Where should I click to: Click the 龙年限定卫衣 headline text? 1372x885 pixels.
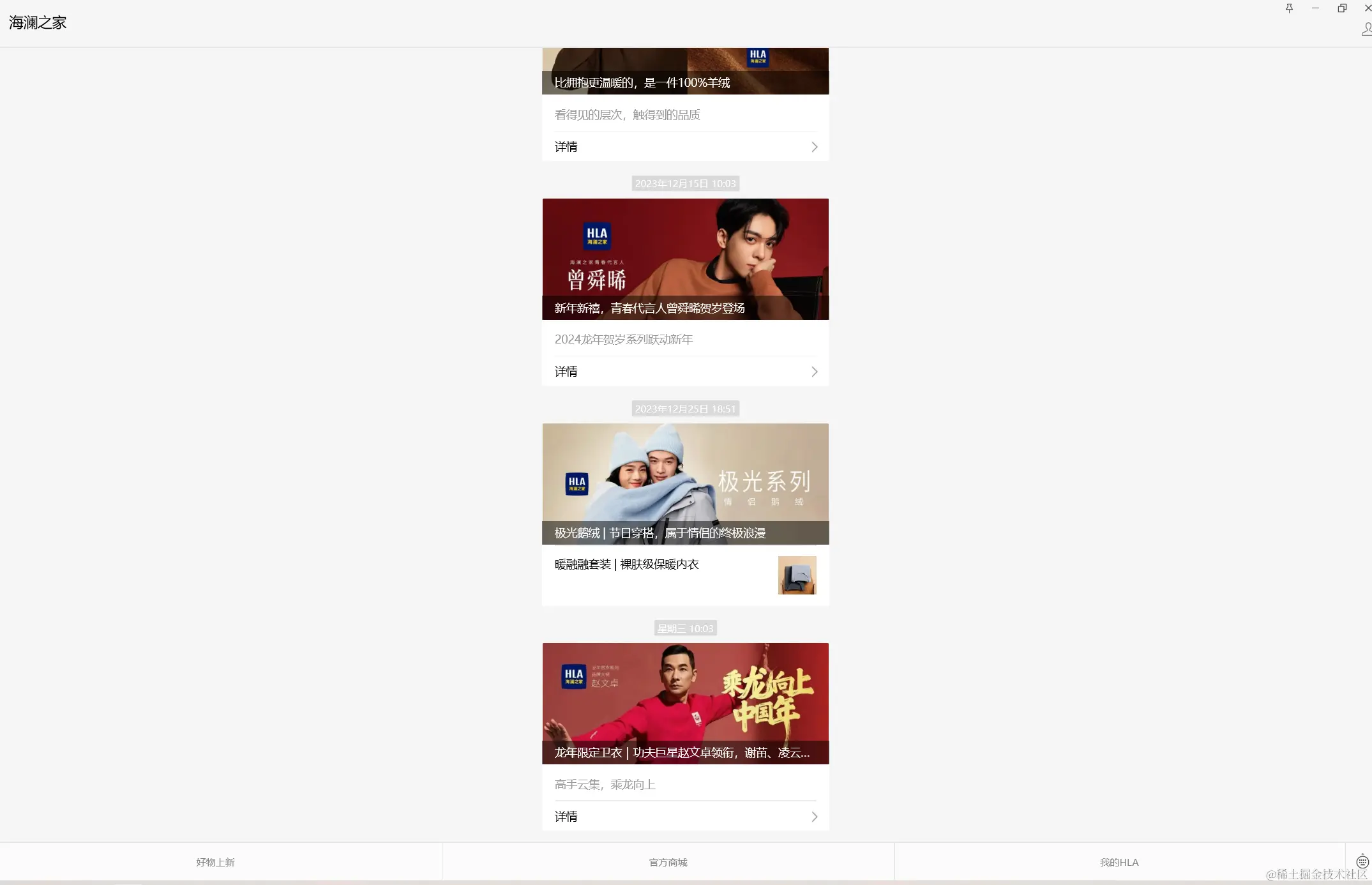click(x=681, y=753)
